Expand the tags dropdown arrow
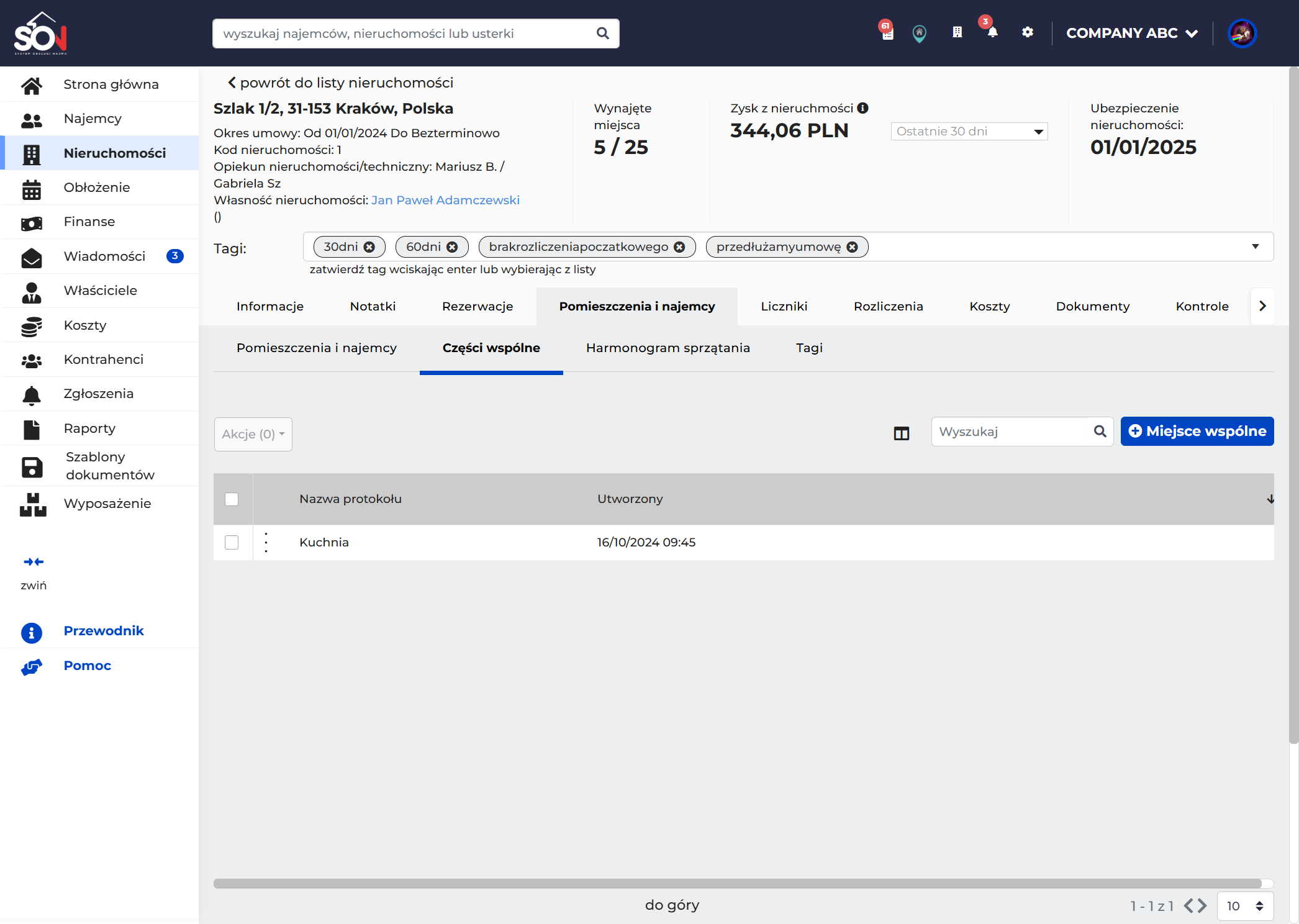This screenshot has width=1299, height=924. click(x=1256, y=247)
